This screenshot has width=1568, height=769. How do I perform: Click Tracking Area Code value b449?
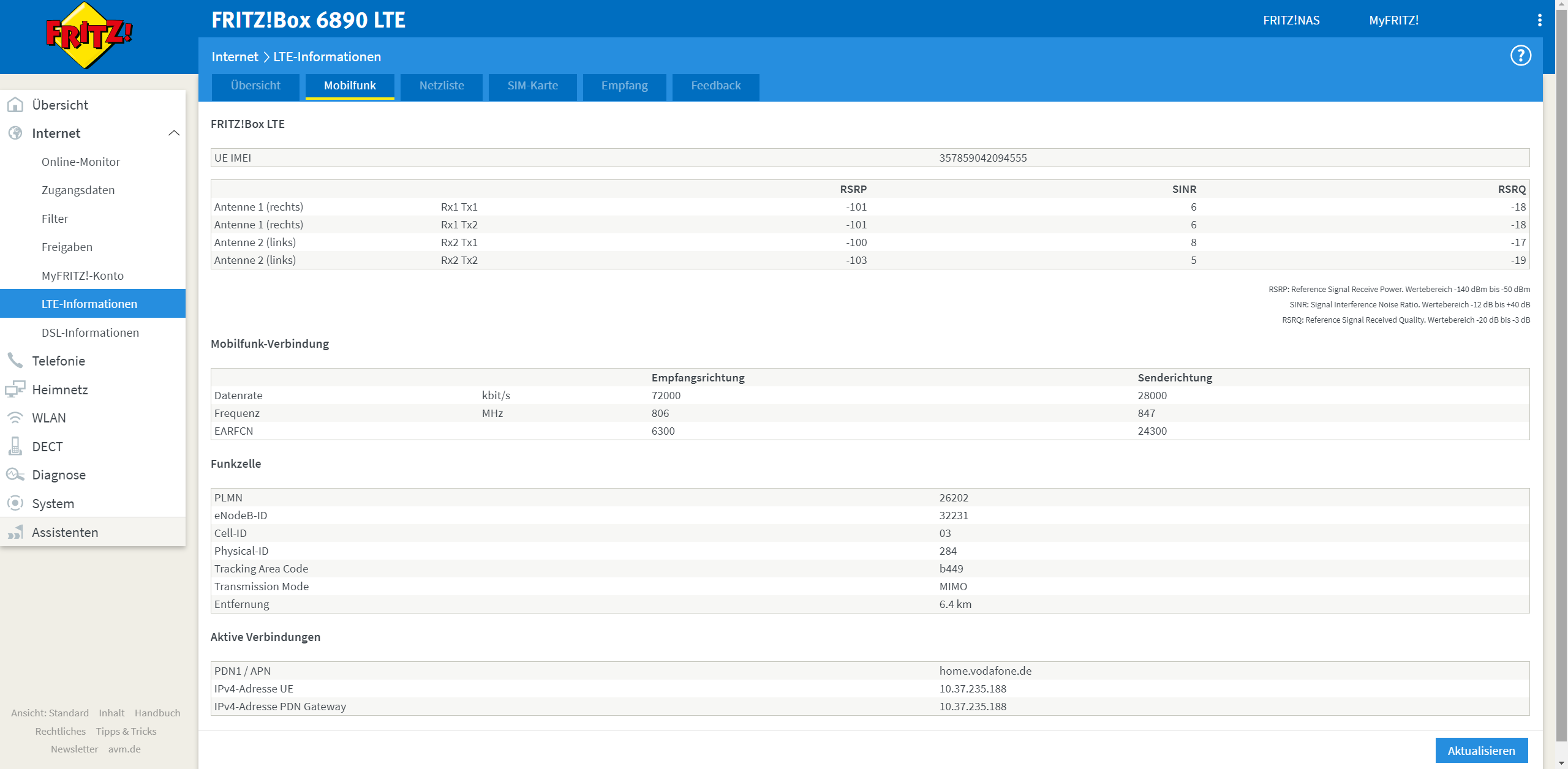[x=951, y=569]
